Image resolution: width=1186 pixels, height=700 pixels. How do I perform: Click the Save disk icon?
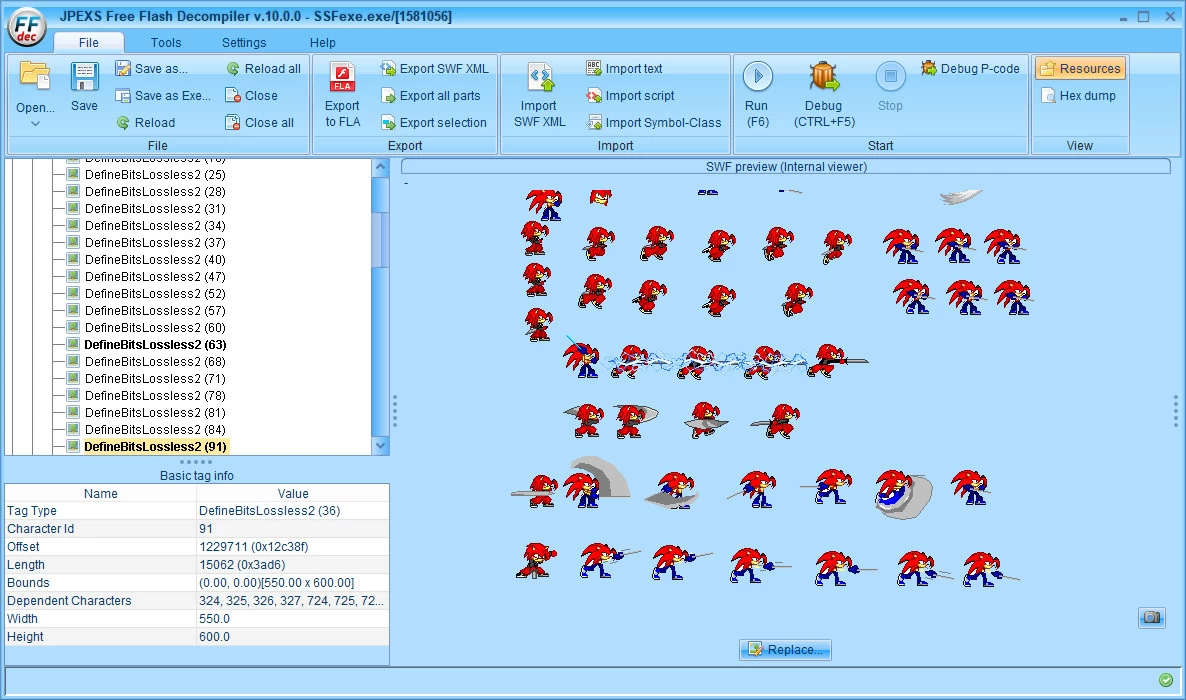pyautogui.click(x=84, y=78)
